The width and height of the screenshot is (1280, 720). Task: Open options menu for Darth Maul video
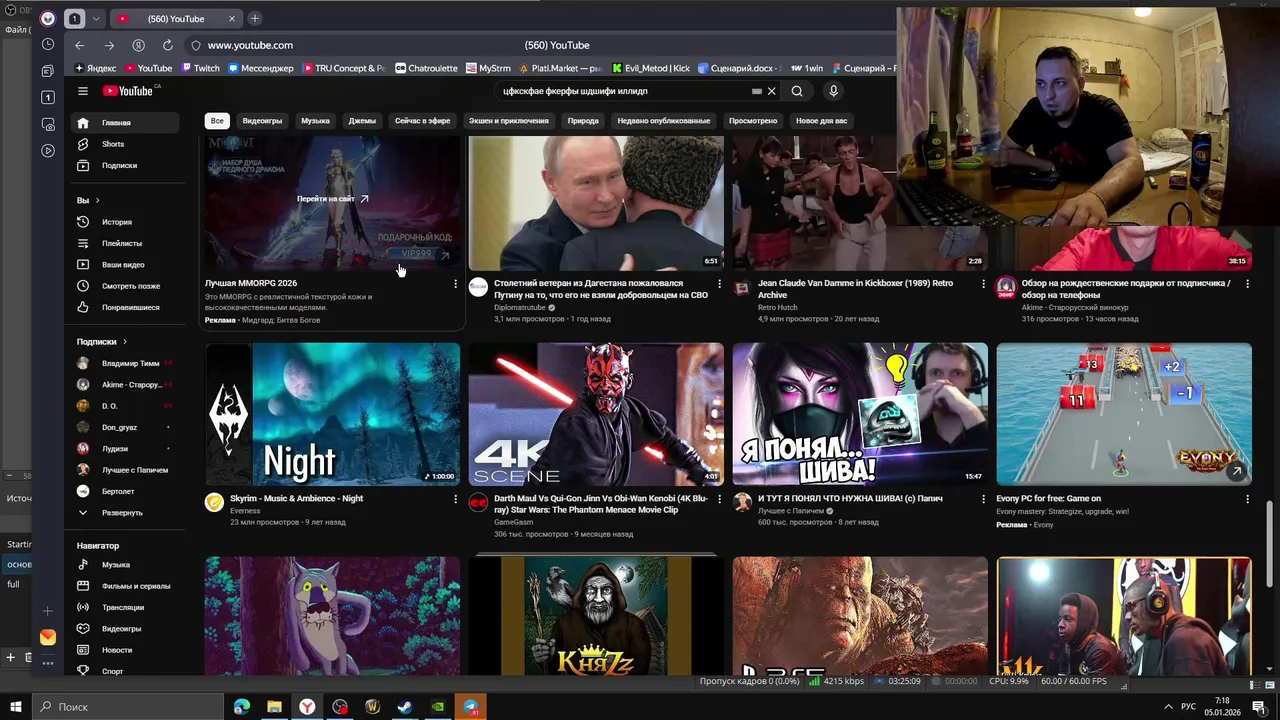click(719, 499)
